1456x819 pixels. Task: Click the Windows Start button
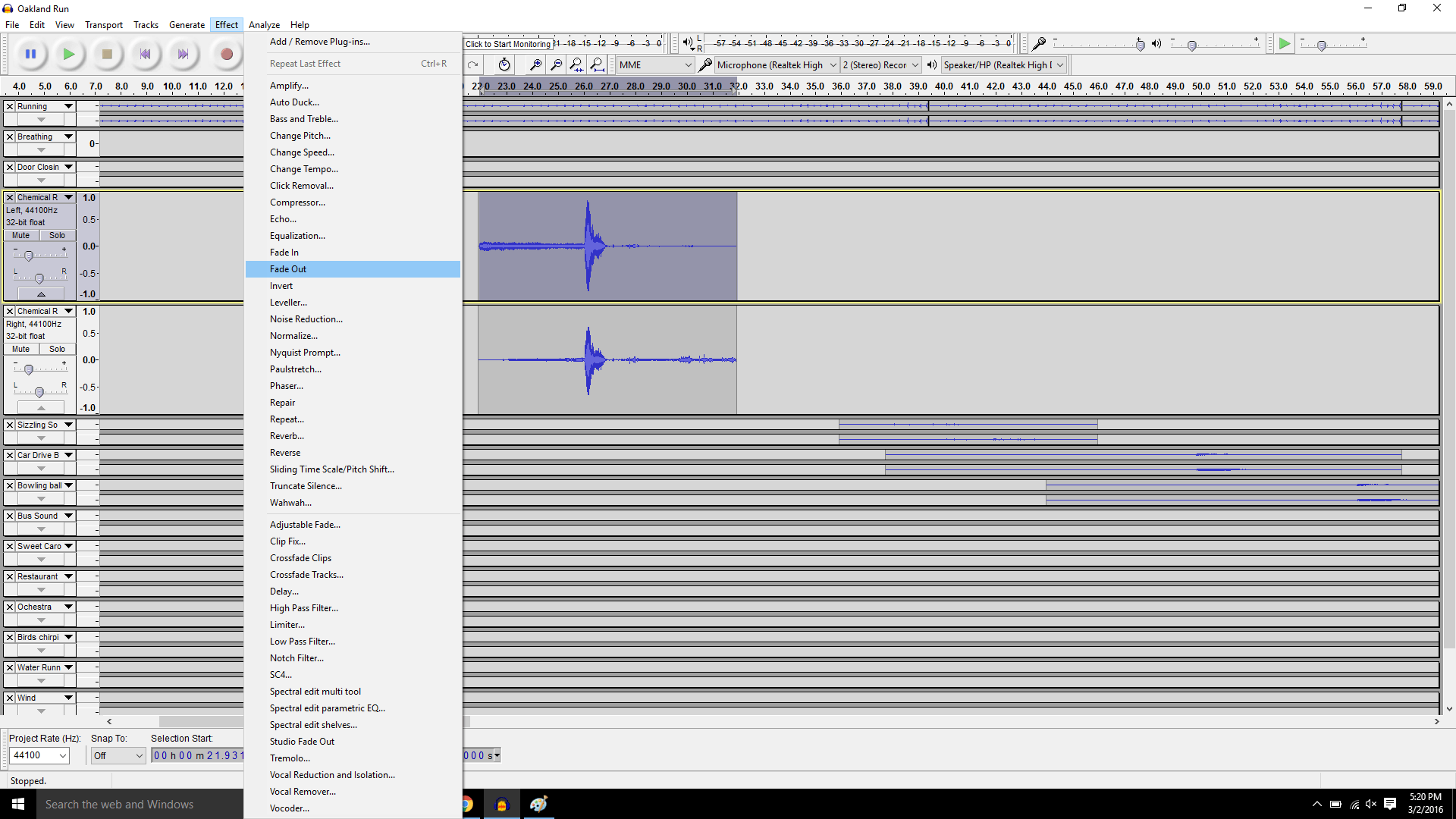click(x=18, y=804)
